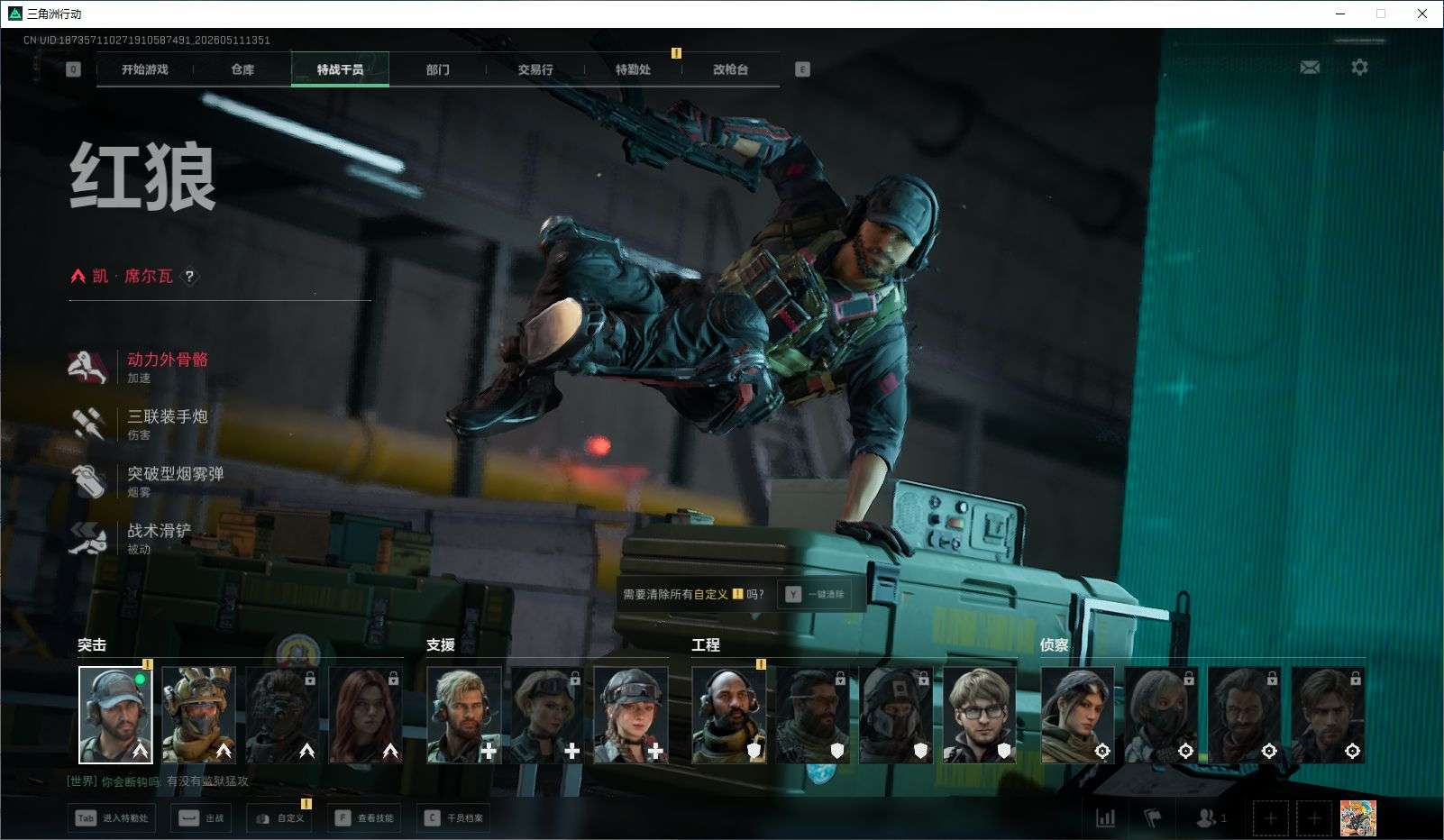This screenshot has height=840, width=1444.
Task: Click the right empty squad slot plus
Action: click(1314, 818)
